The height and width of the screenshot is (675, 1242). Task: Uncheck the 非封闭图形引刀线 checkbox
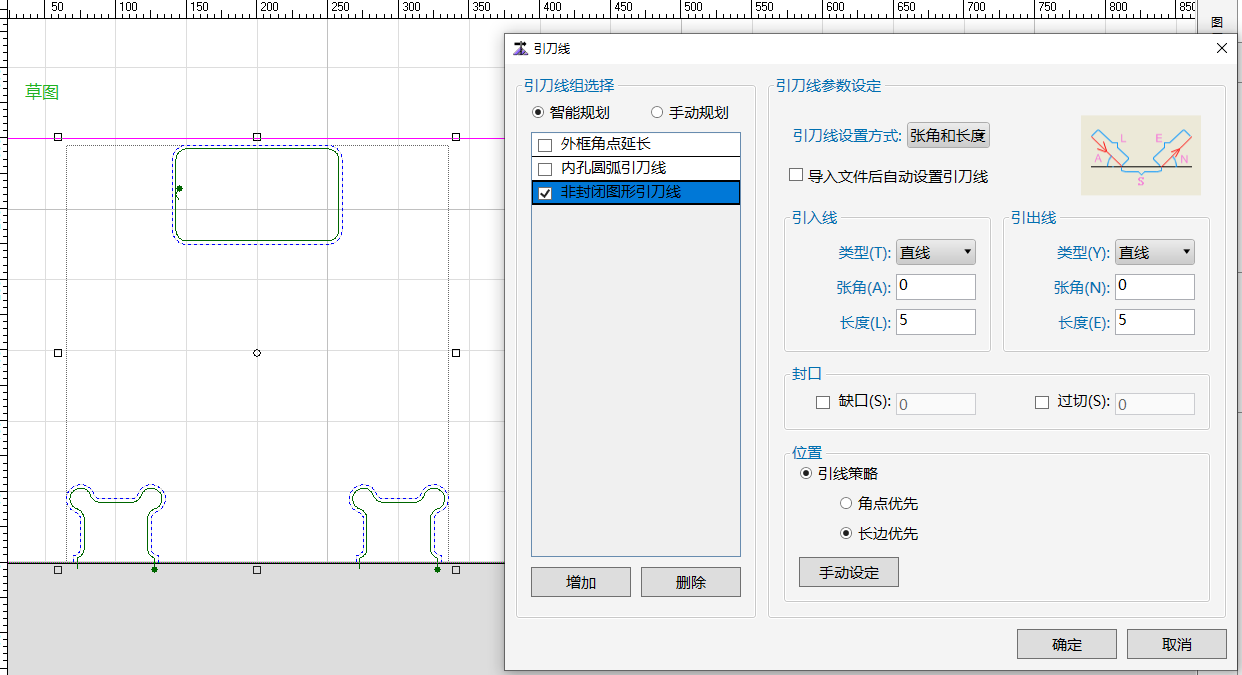coord(545,193)
